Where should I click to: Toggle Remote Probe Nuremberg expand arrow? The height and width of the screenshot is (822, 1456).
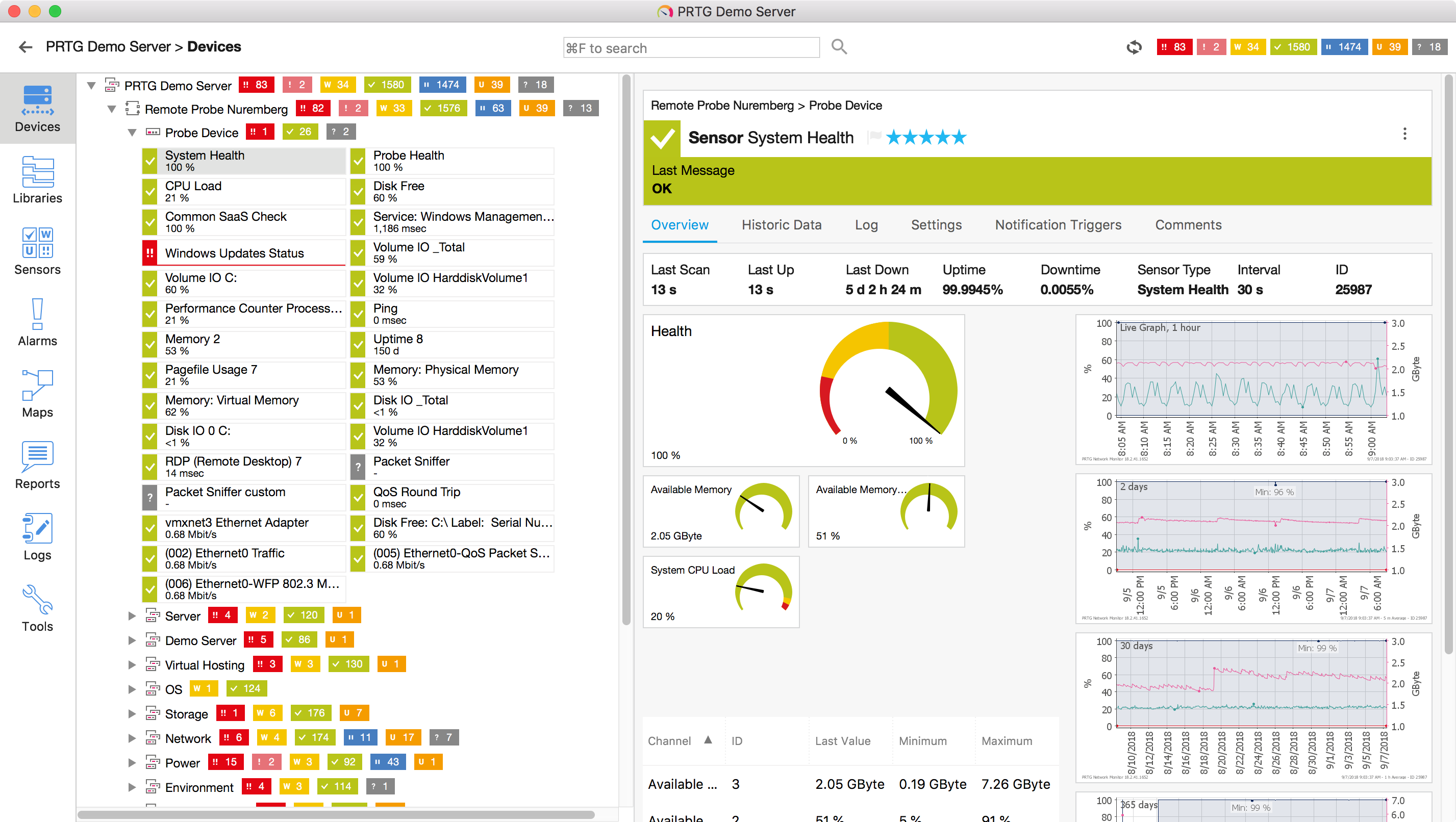tap(113, 108)
